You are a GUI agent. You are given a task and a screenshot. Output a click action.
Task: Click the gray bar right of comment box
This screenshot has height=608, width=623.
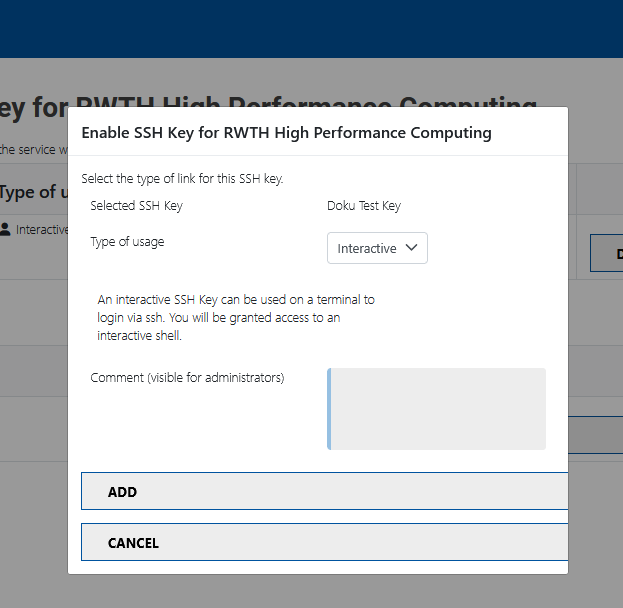tap(595, 433)
